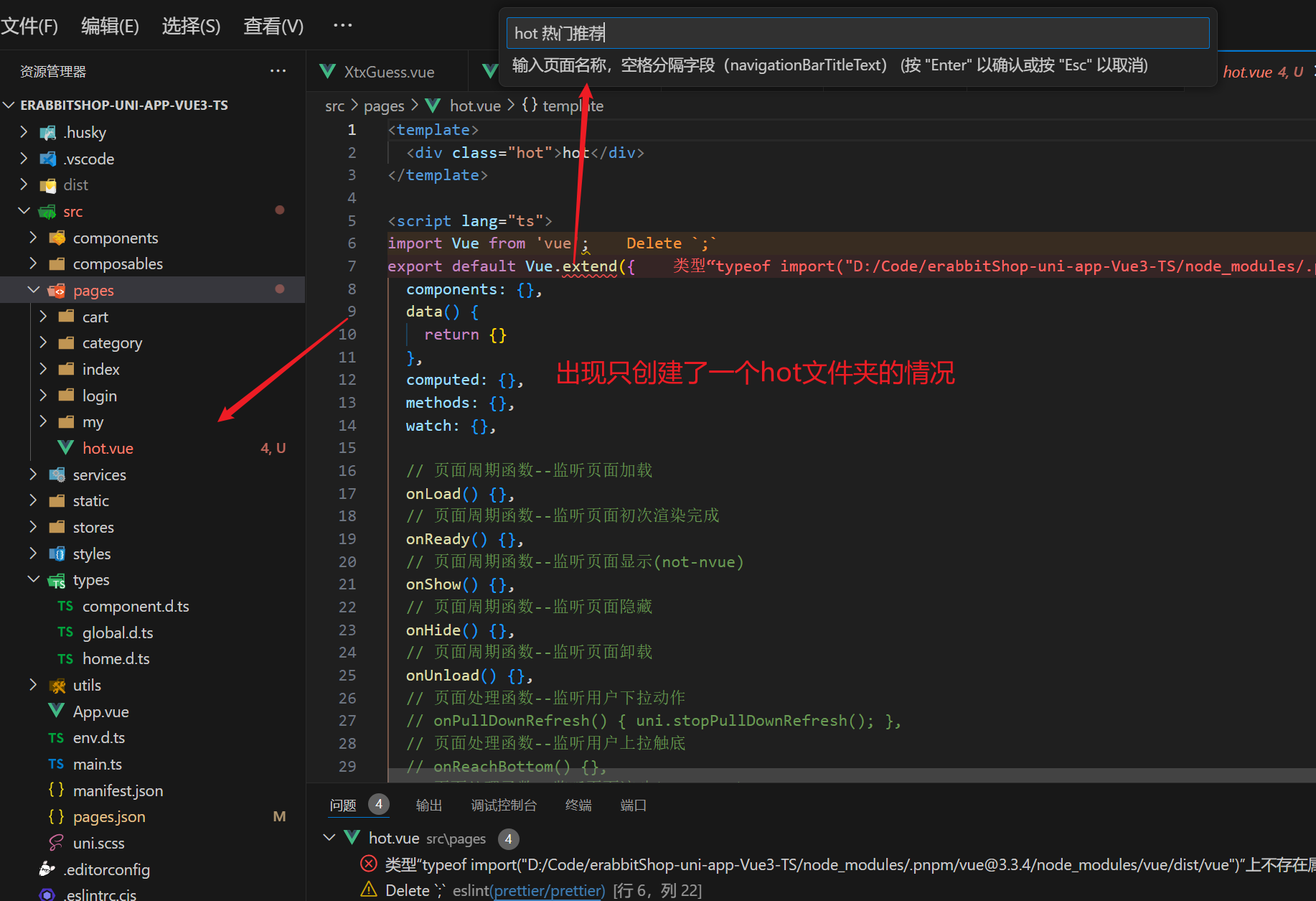
Task: Click the TS icon of global.d.ts
Action: pyautogui.click(x=65, y=632)
